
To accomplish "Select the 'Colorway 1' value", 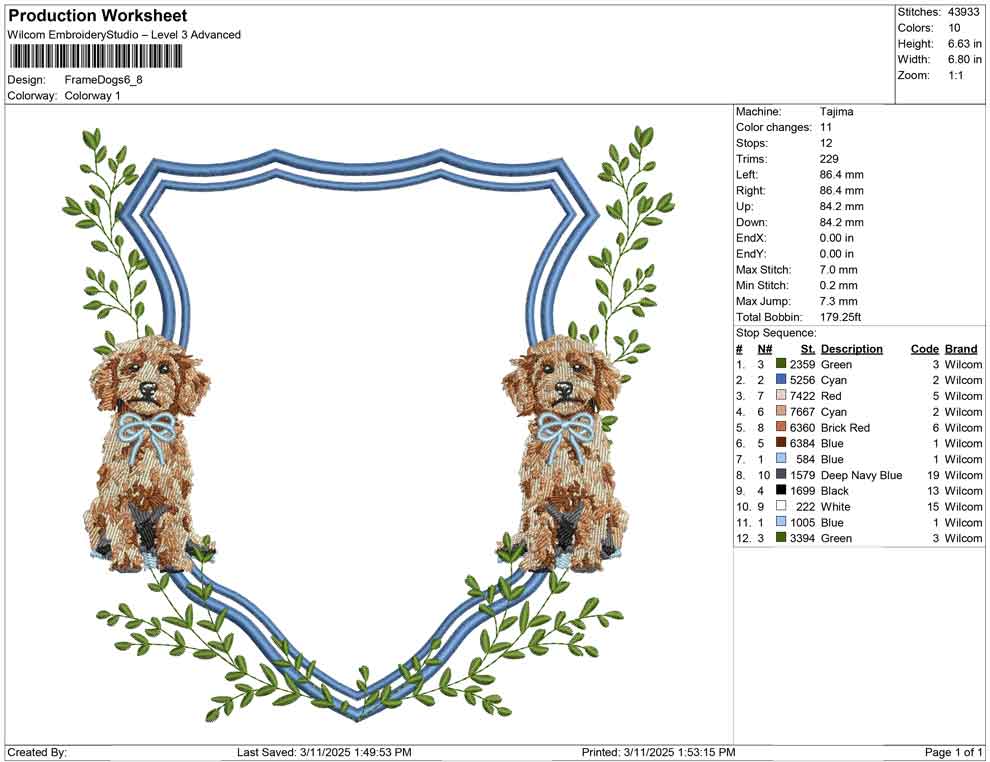I will 92,96.
